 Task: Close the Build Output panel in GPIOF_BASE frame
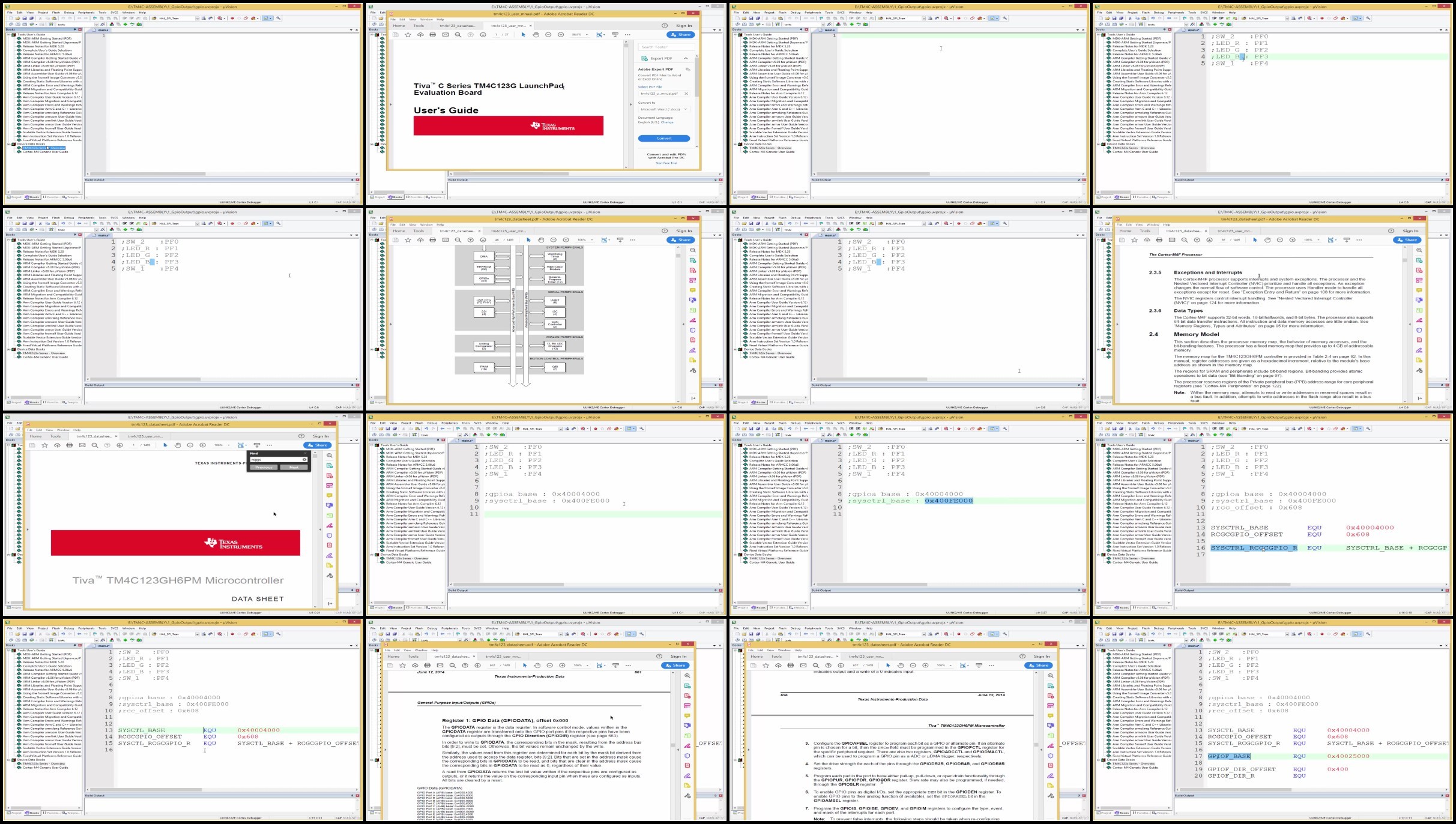point(1447,796)
